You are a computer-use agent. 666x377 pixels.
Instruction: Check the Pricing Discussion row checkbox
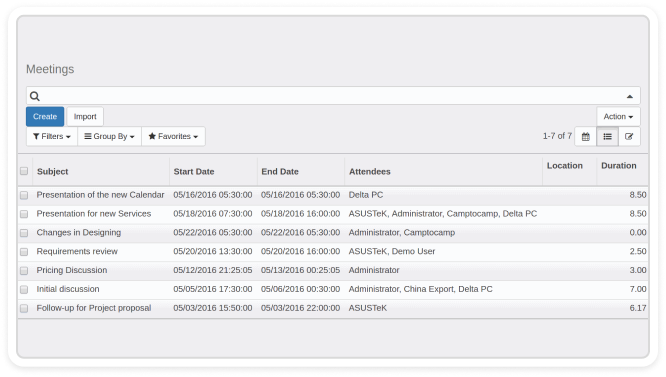coord(24,270)
